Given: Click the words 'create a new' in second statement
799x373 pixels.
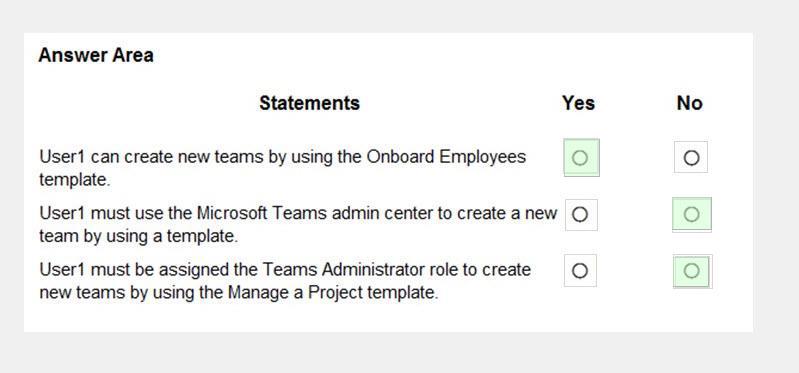Looking at the screenshot, I should [x=507, y=213].
